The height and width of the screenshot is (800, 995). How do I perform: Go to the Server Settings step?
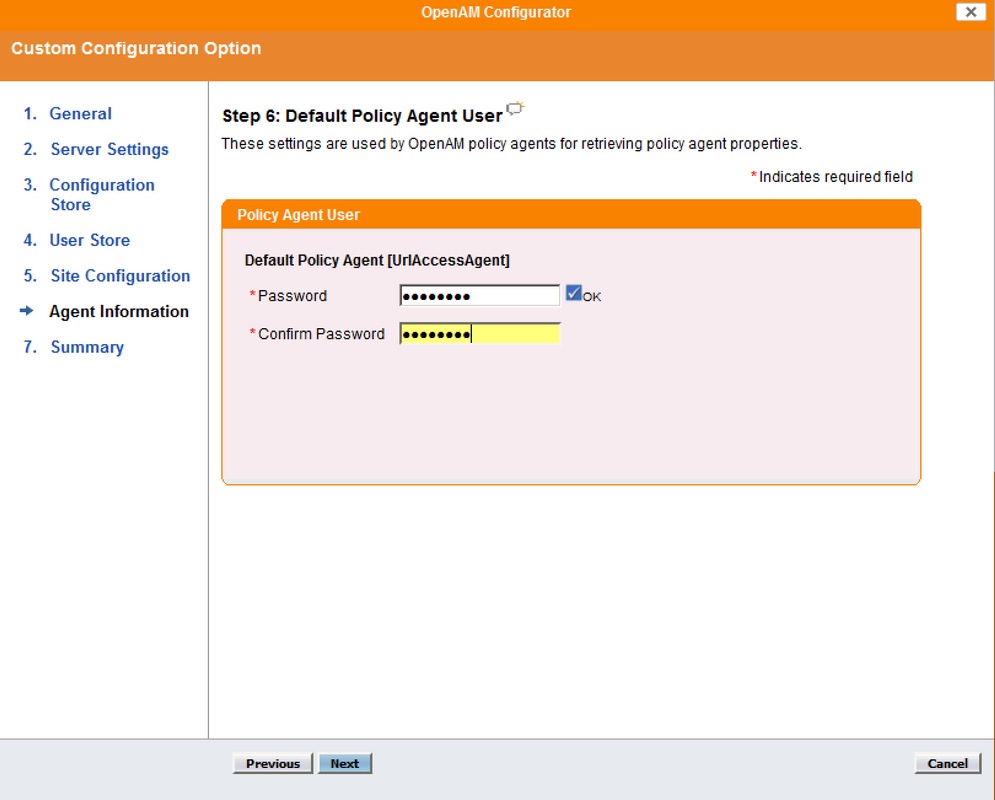coord(108,149)
